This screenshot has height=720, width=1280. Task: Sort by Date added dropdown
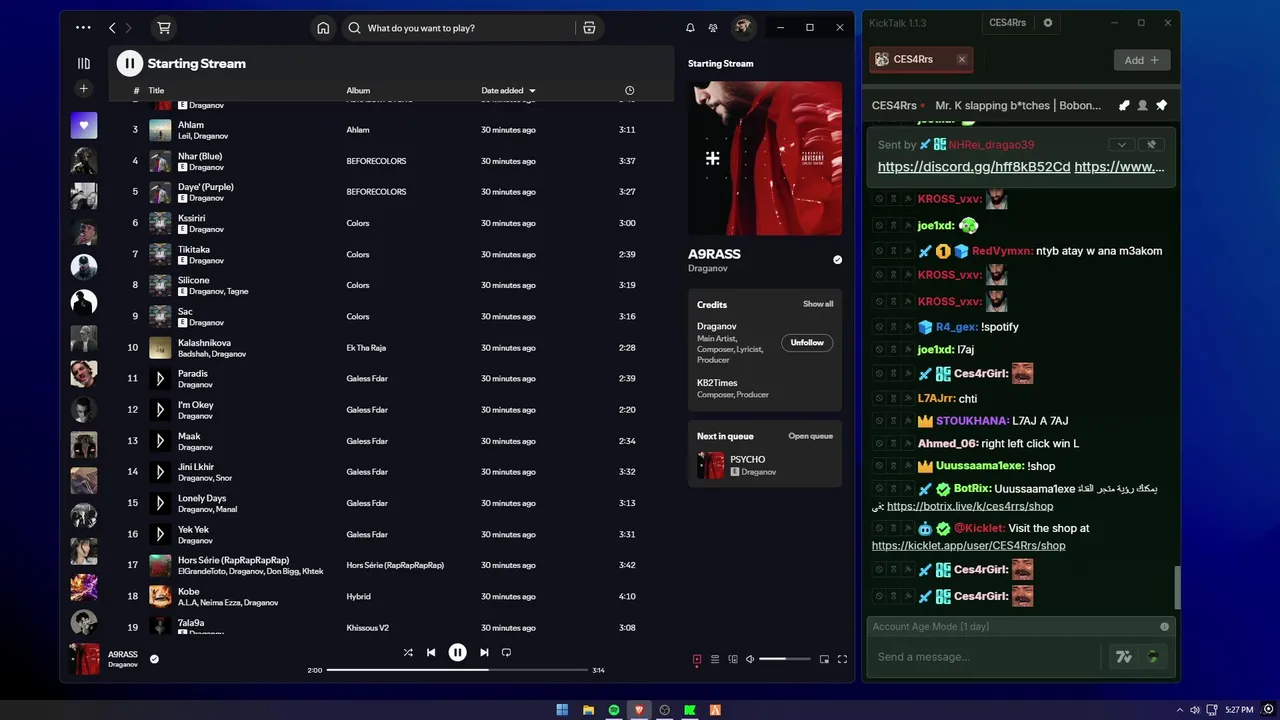pos(509,90)
